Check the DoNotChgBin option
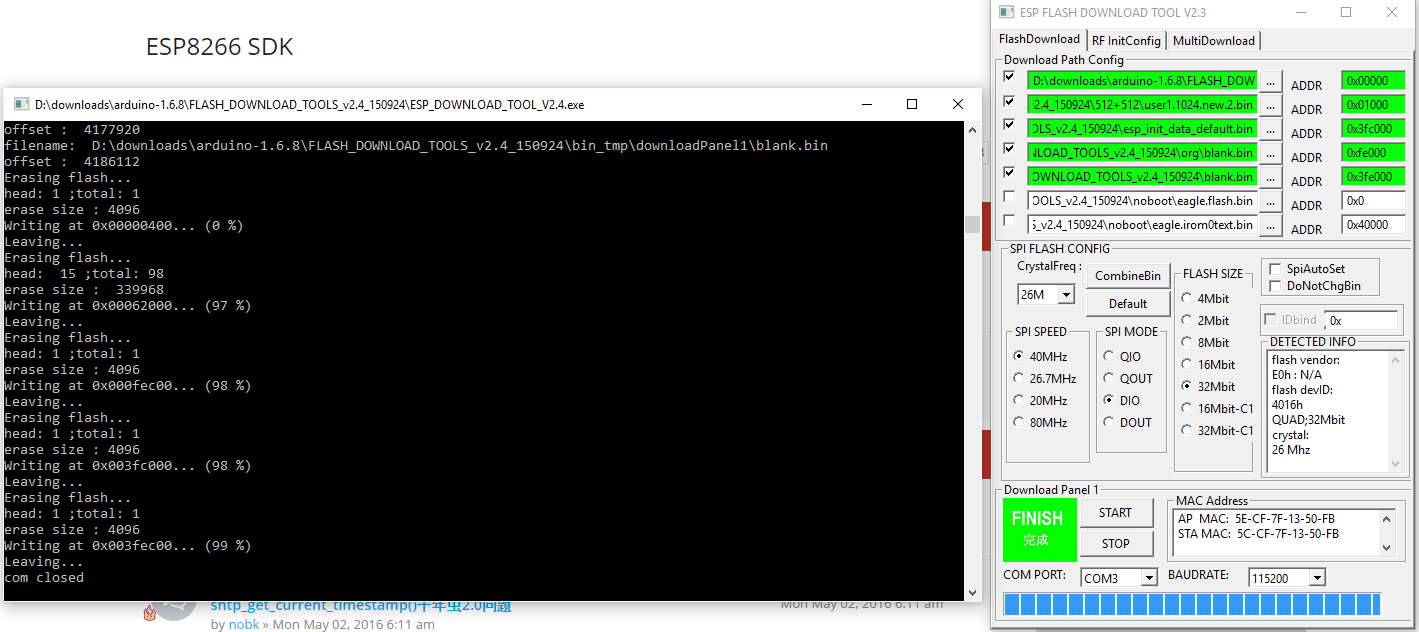The width and height of the screenshot is (1419, 632). point(1275,286)
